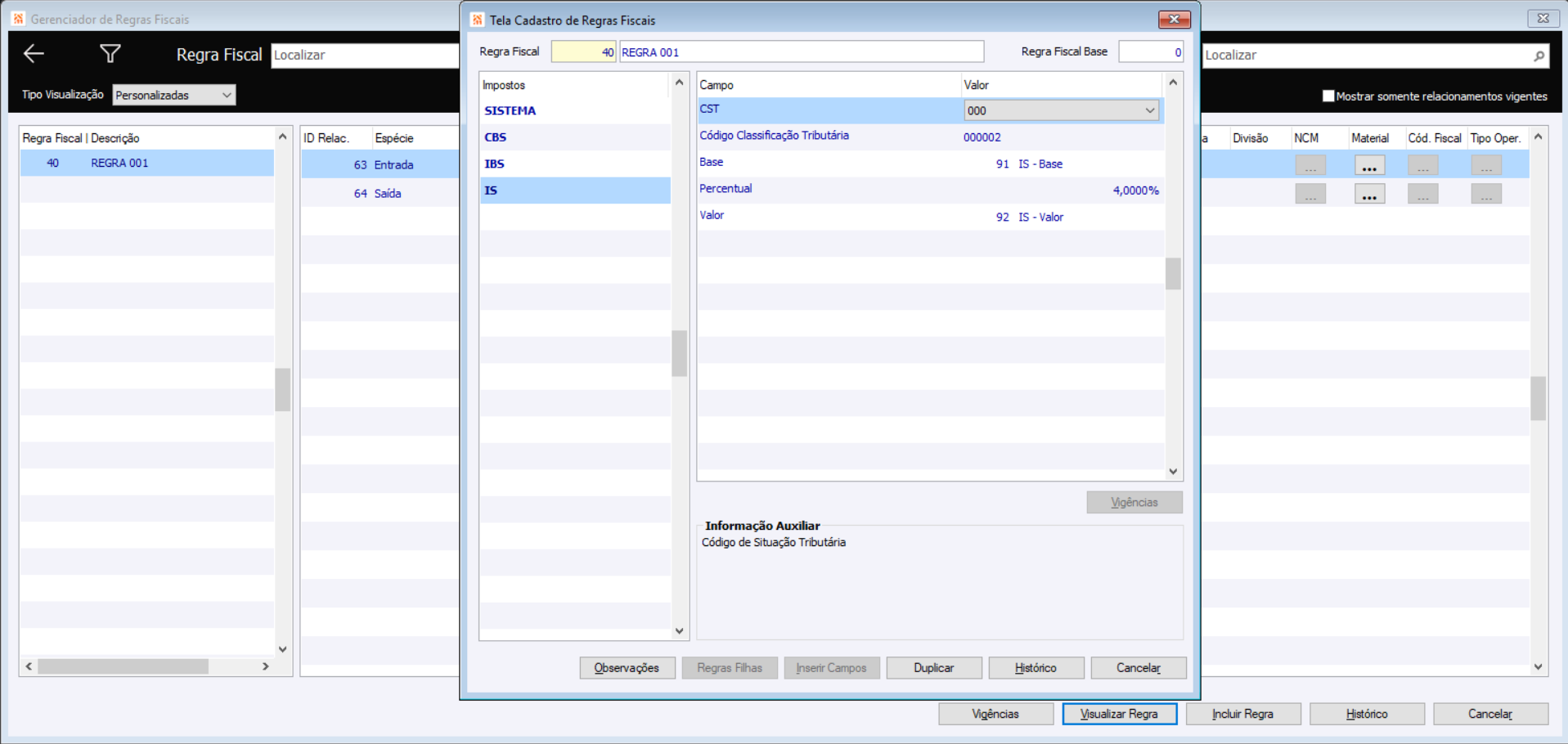Select the Valor field row
Screen dimensions: 1568x744
(931, 217)
